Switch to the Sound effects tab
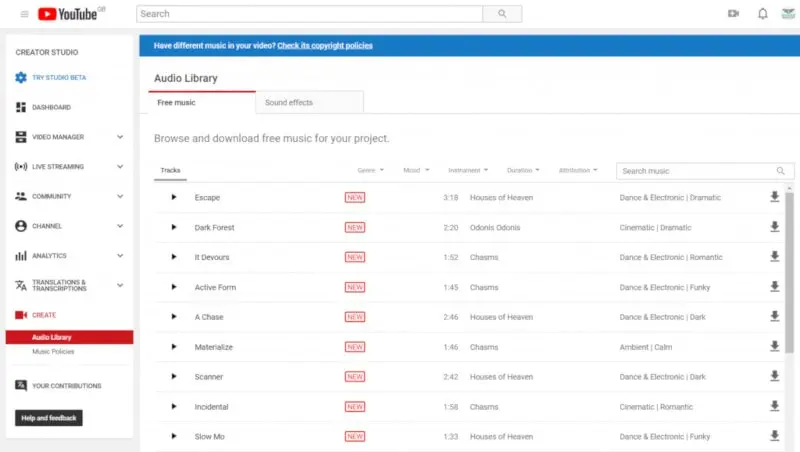 click(310, 102)
